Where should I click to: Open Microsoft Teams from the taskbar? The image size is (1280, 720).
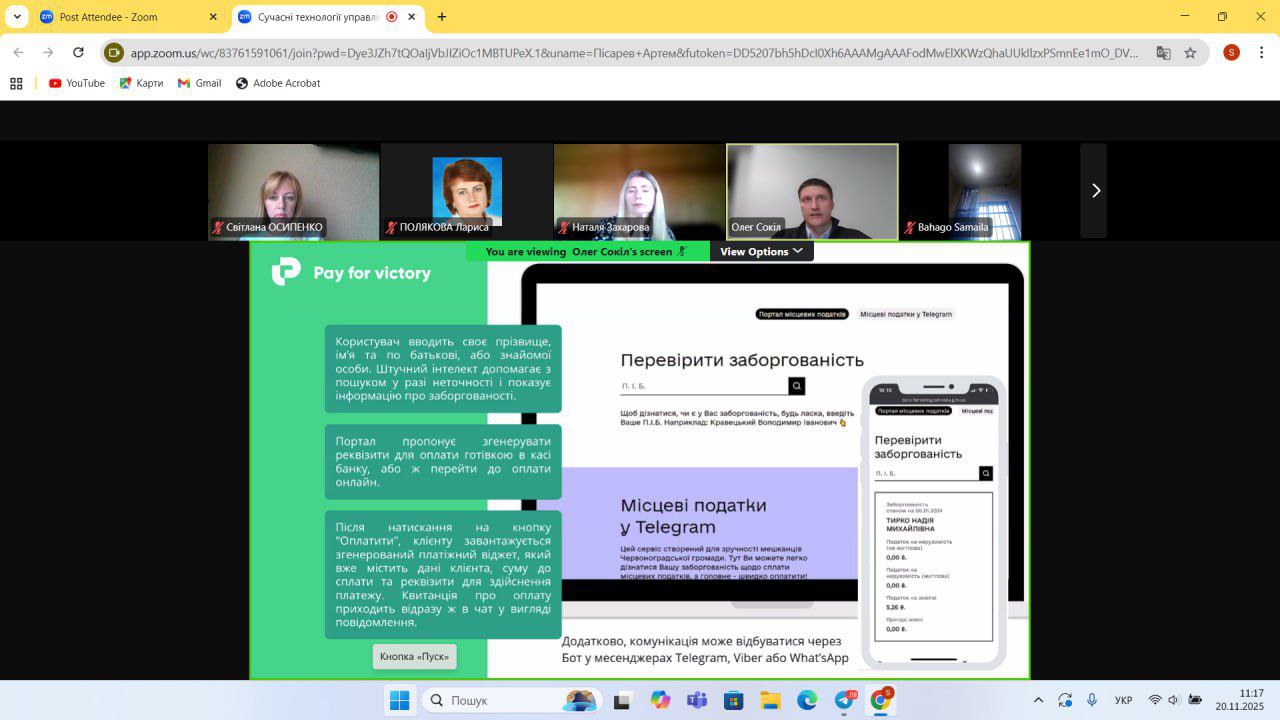[x=697, y=700]
